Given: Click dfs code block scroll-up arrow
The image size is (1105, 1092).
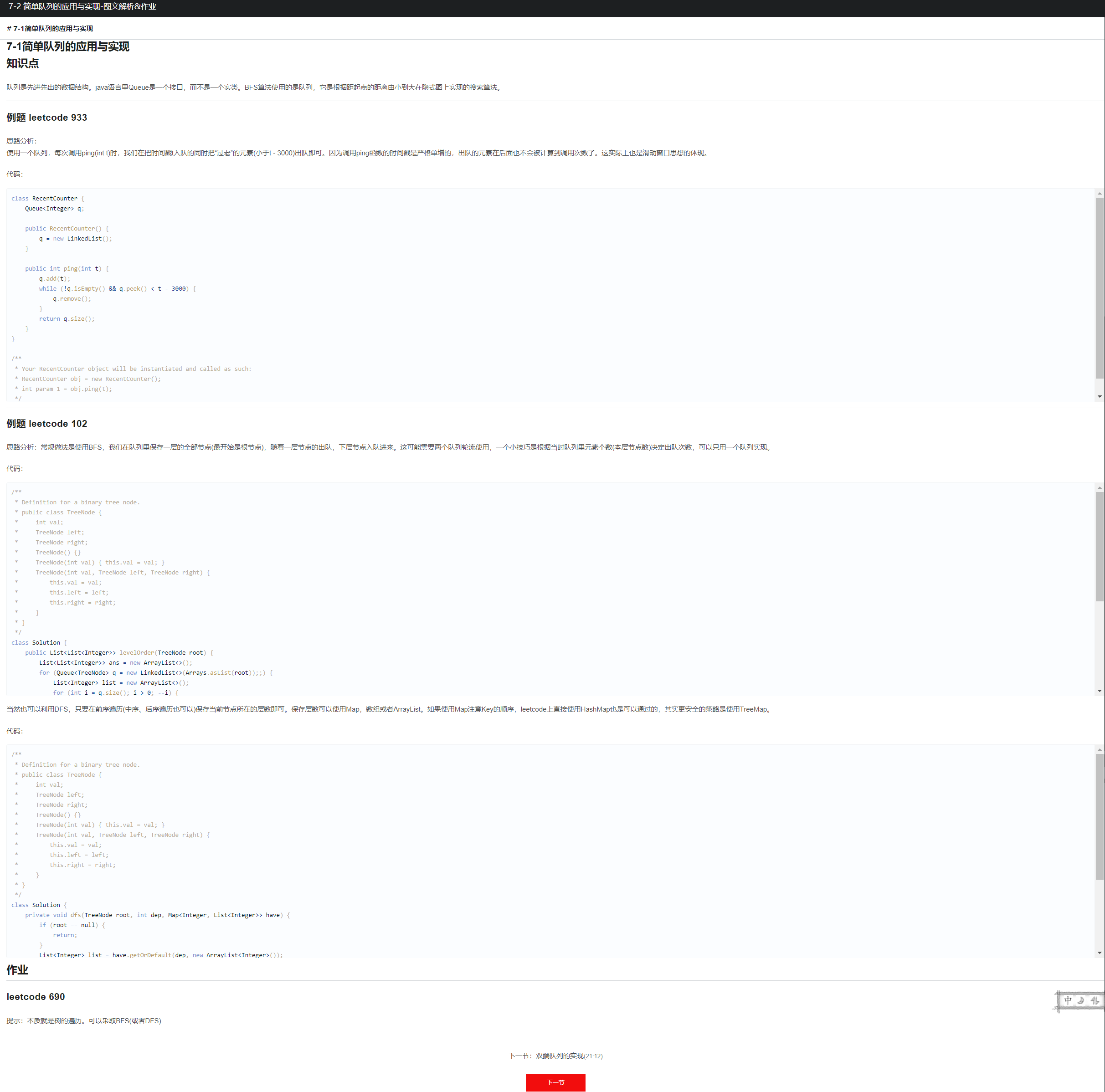Looking at the screenshot, I should tap(1099, 749).
